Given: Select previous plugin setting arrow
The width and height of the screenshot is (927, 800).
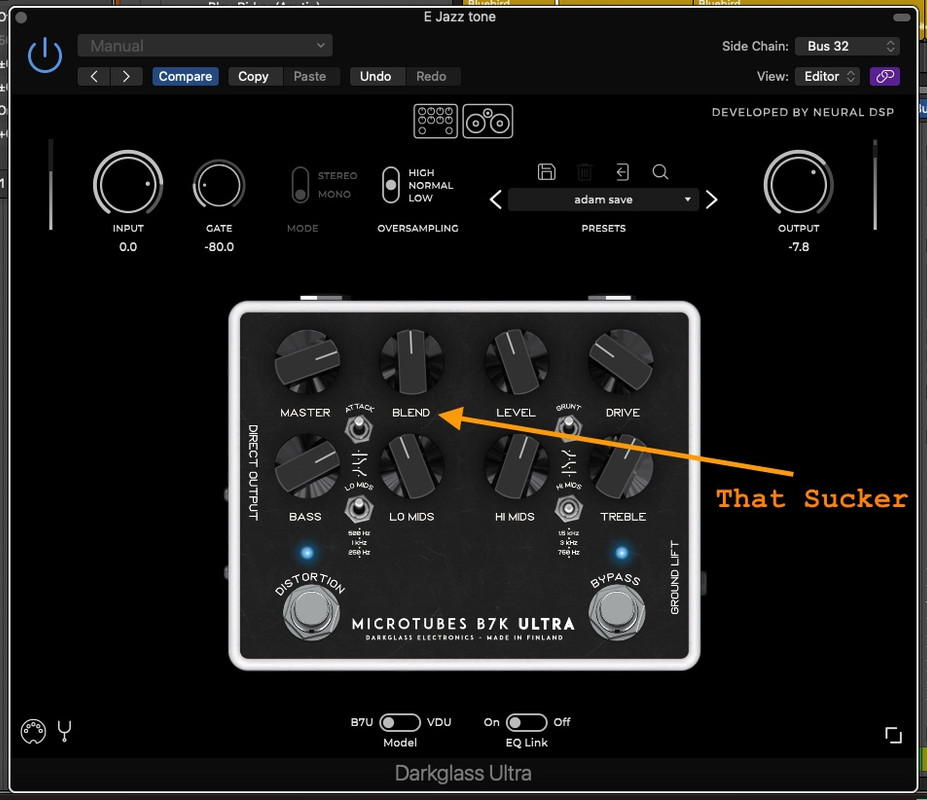Looking at the screenshot, I should click(93, 76).
